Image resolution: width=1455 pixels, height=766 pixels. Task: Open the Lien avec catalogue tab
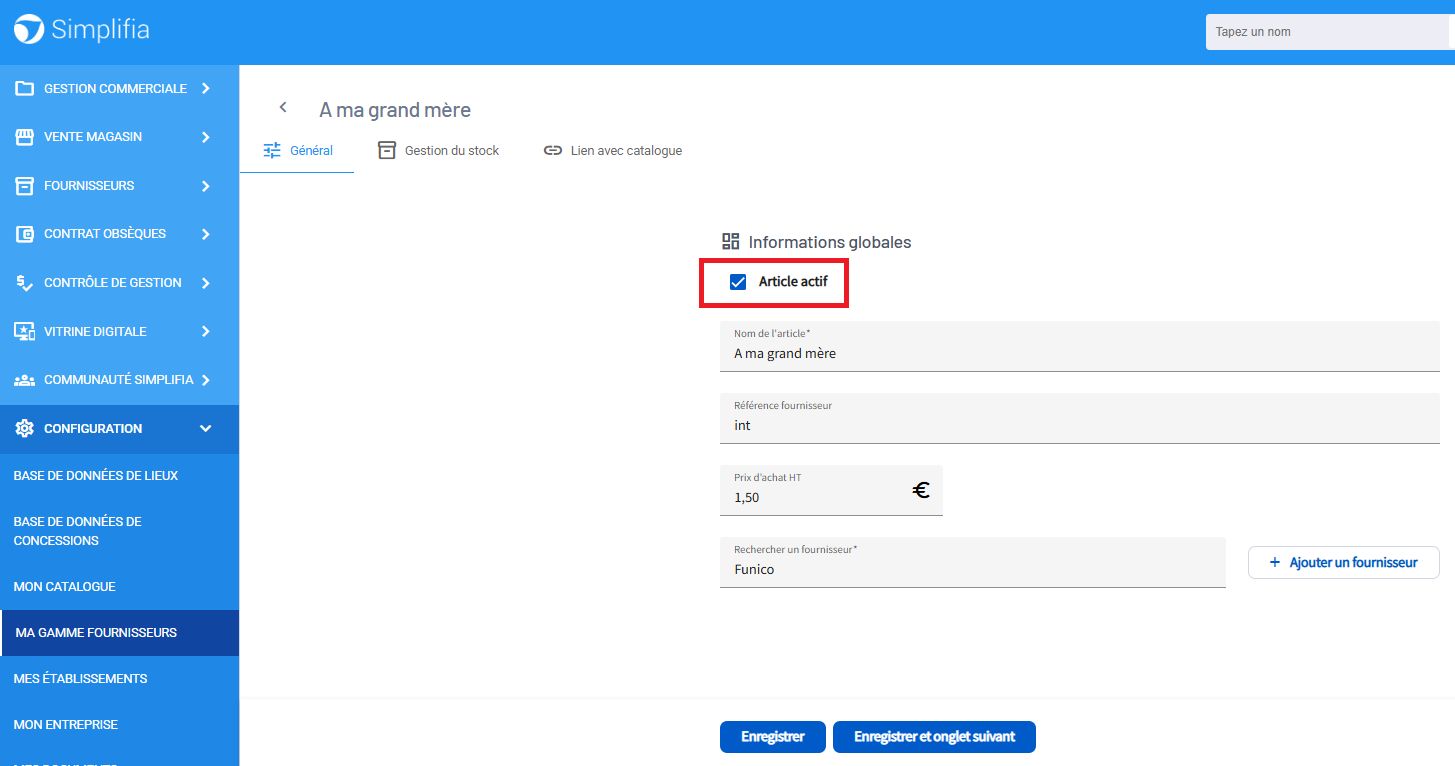pos(612,150)
